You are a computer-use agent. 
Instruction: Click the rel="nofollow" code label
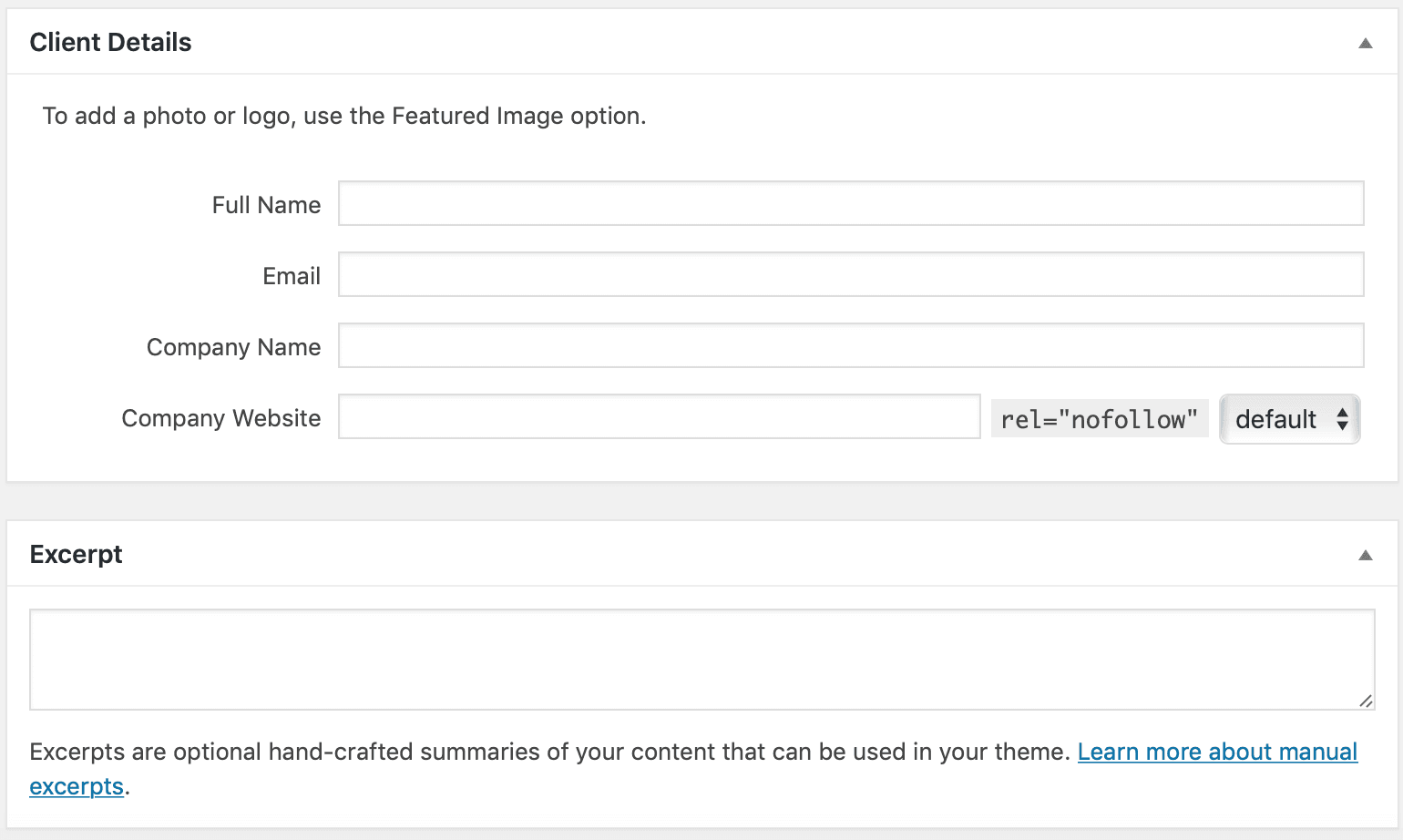1100,419
